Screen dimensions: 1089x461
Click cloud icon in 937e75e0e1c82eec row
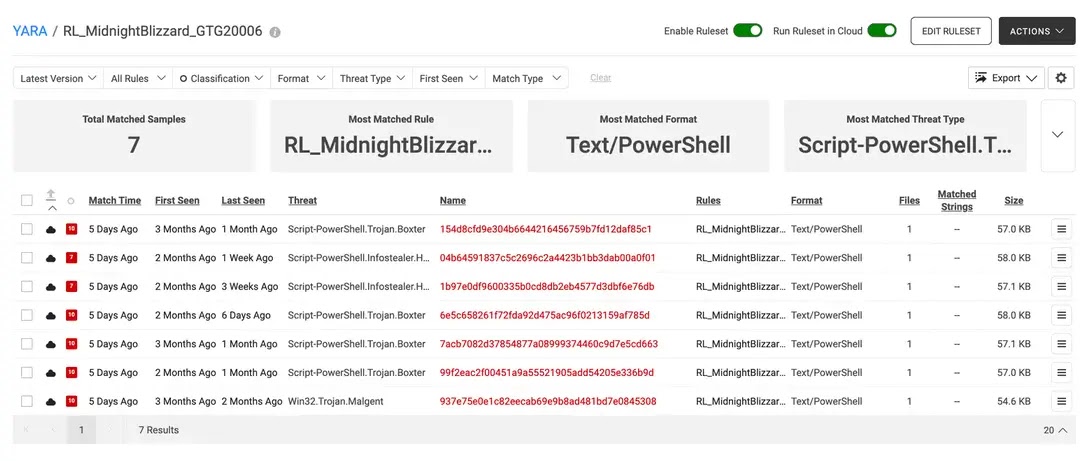(x=51, y=401)
